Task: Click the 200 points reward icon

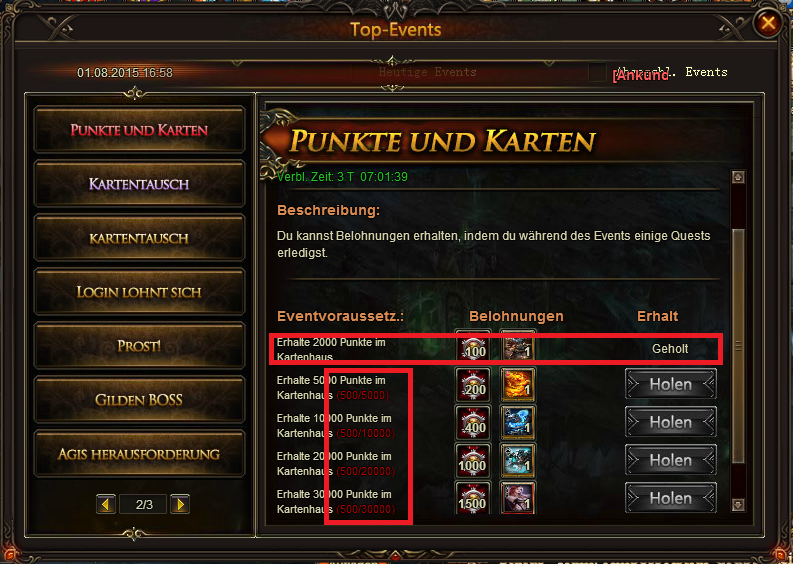Action: point(473,385)
